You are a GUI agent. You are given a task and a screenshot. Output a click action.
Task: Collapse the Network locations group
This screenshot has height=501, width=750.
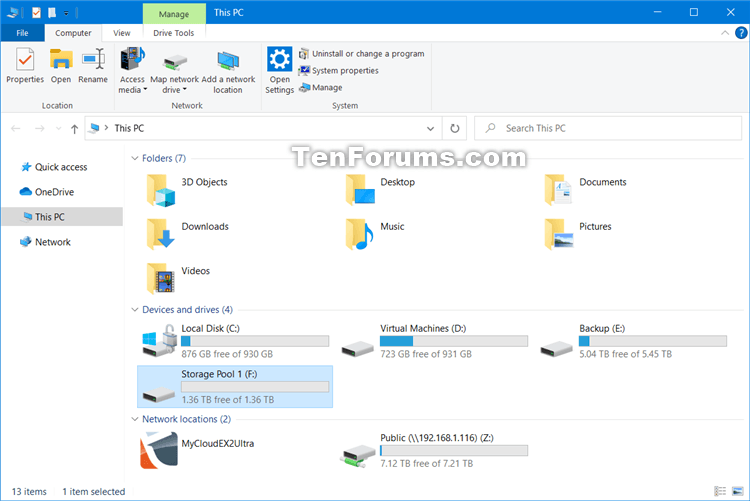135,419
